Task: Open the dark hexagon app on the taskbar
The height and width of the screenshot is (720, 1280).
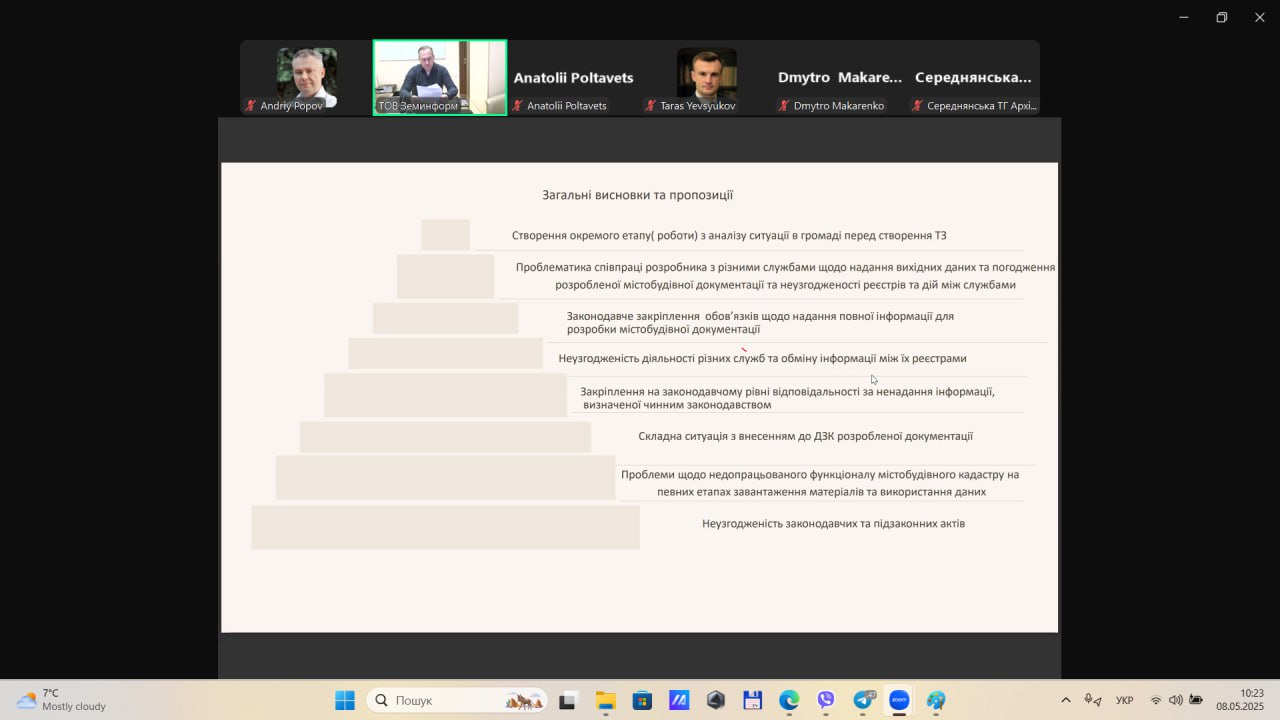Action: tap(716, 700)
